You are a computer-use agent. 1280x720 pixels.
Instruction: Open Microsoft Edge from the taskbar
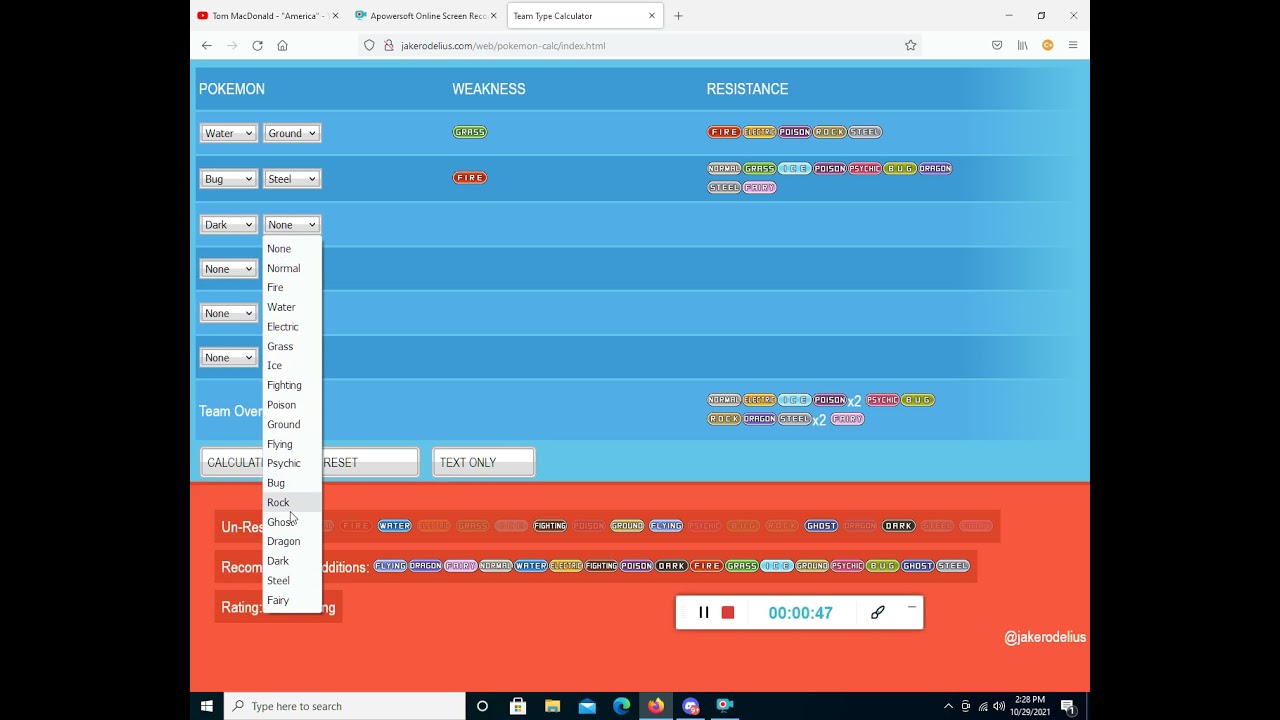[x=621, y=706]
